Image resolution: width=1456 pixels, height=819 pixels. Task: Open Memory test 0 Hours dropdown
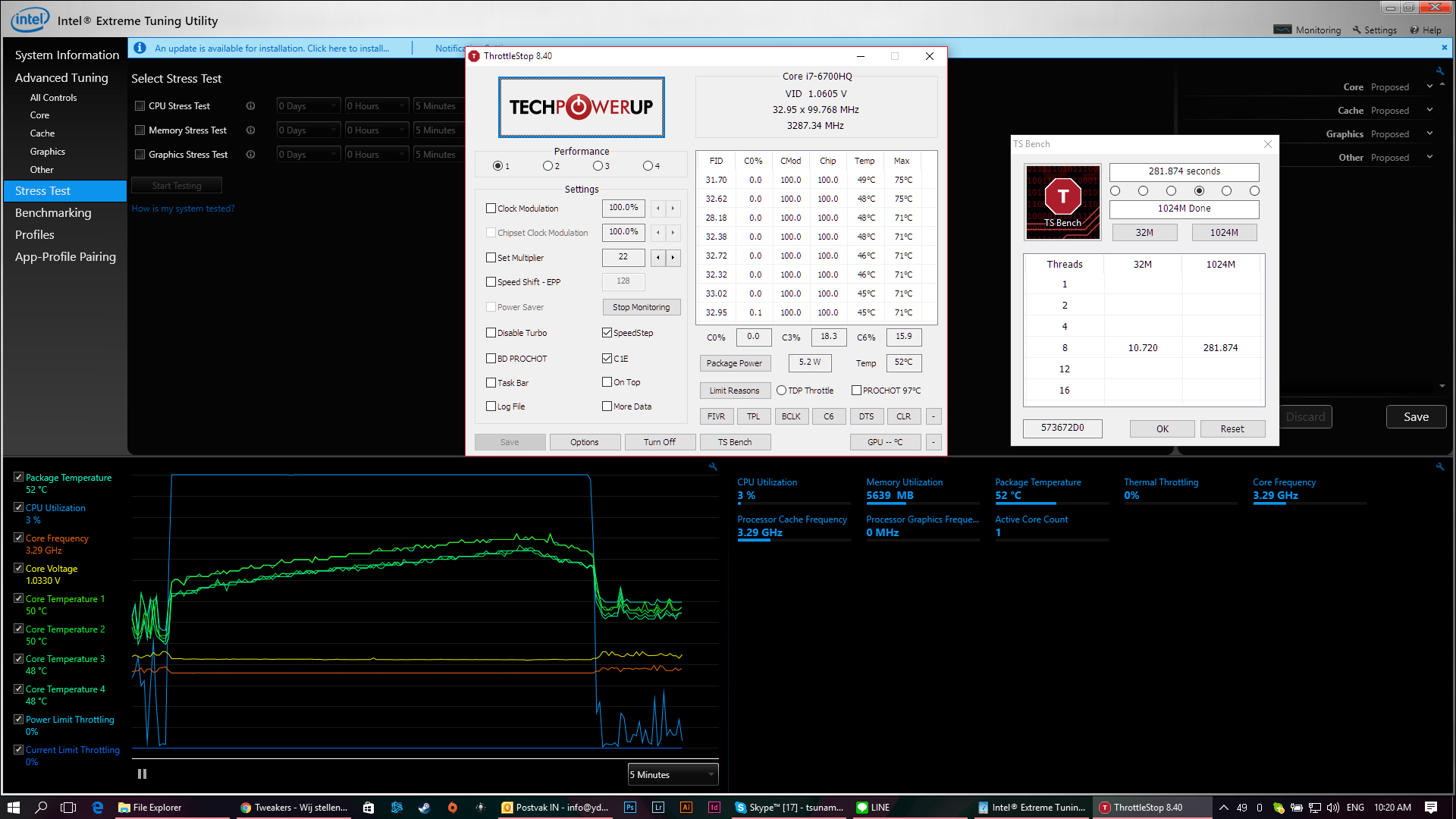click(377, 130)
